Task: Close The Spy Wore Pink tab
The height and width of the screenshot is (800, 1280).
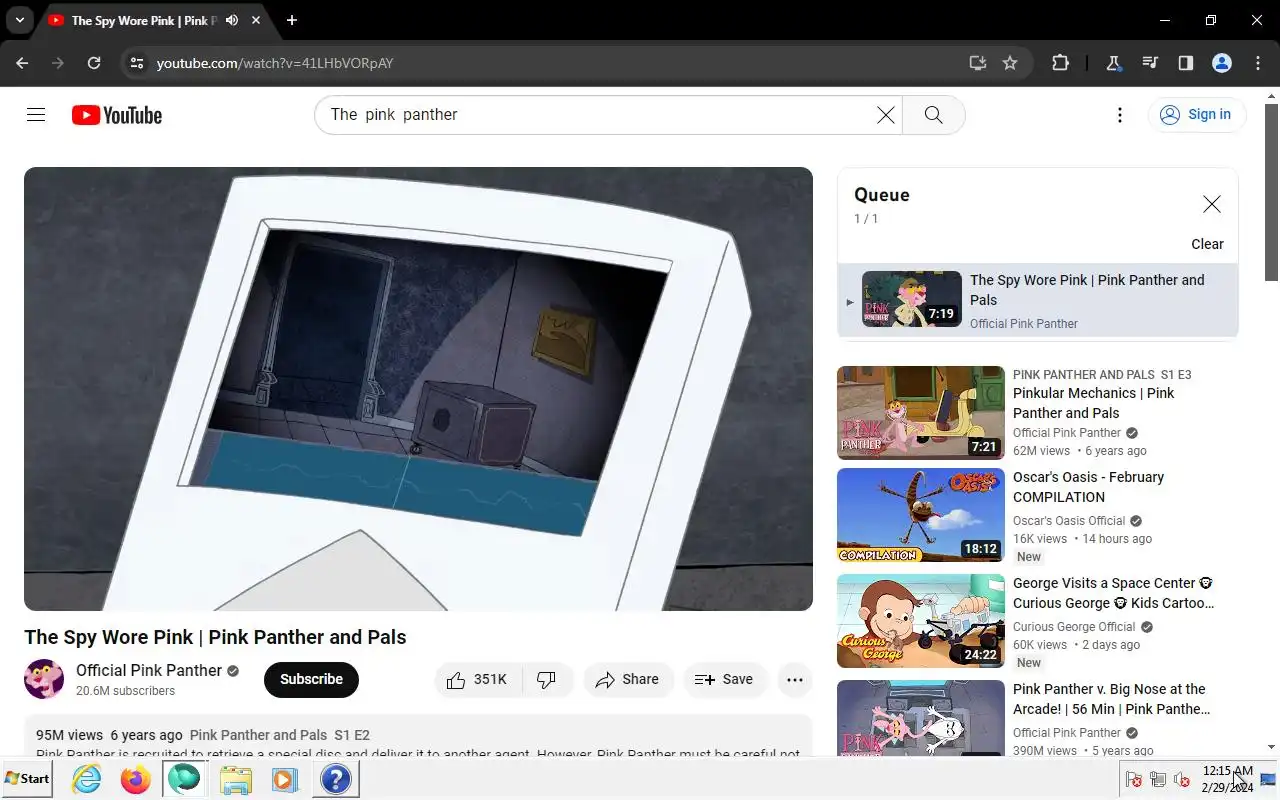Action: 257,20
